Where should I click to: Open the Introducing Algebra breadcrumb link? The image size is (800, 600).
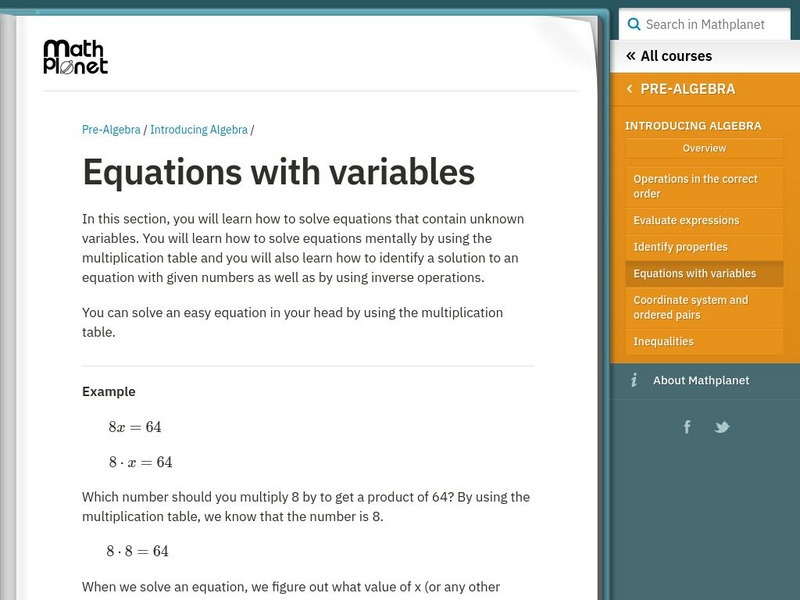point(198,130)
